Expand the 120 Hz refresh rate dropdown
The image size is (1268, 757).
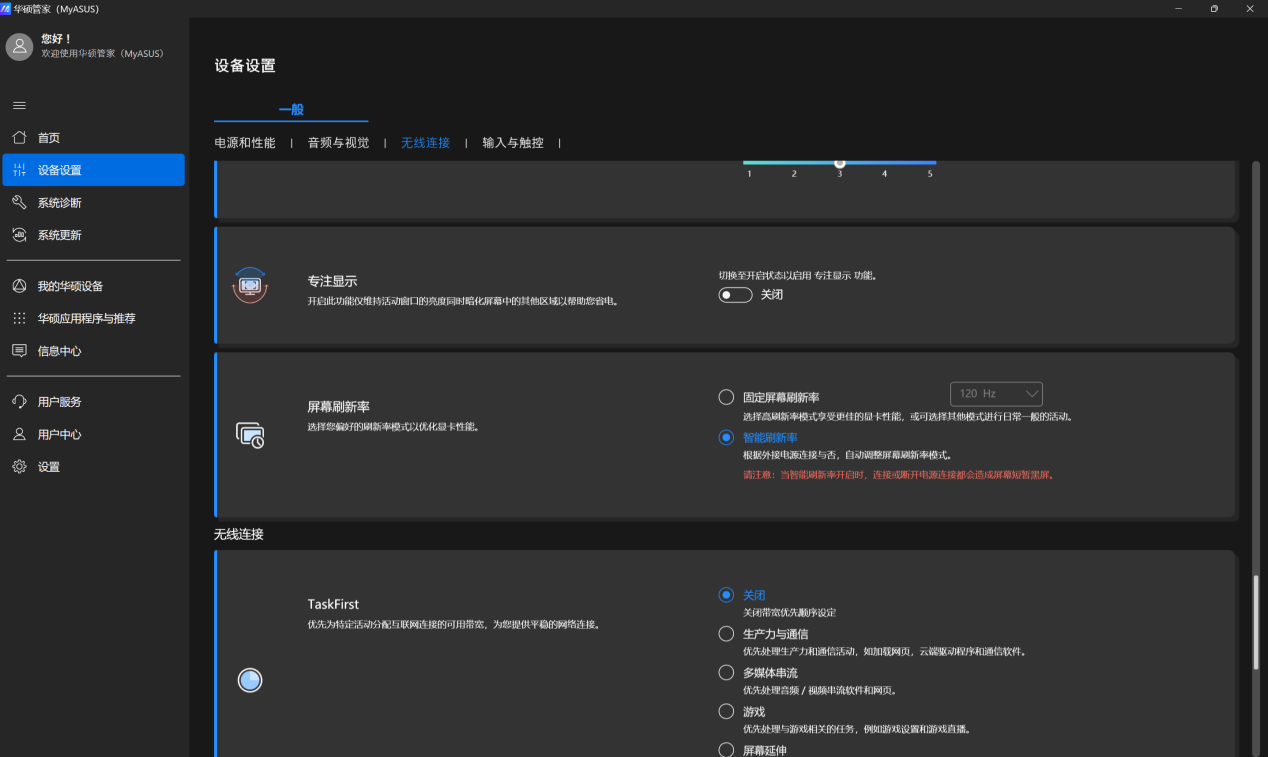(996, 394)
